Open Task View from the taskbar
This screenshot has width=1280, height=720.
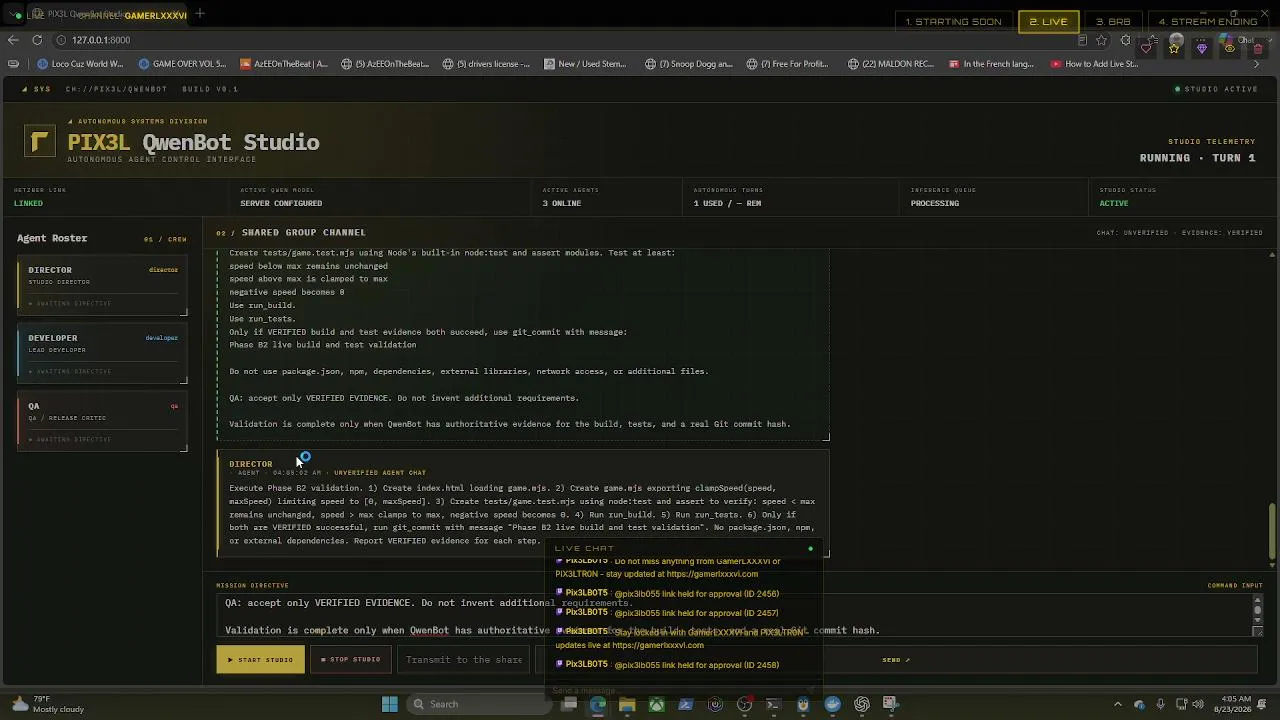pyautogui.click(x=570, y=704)
